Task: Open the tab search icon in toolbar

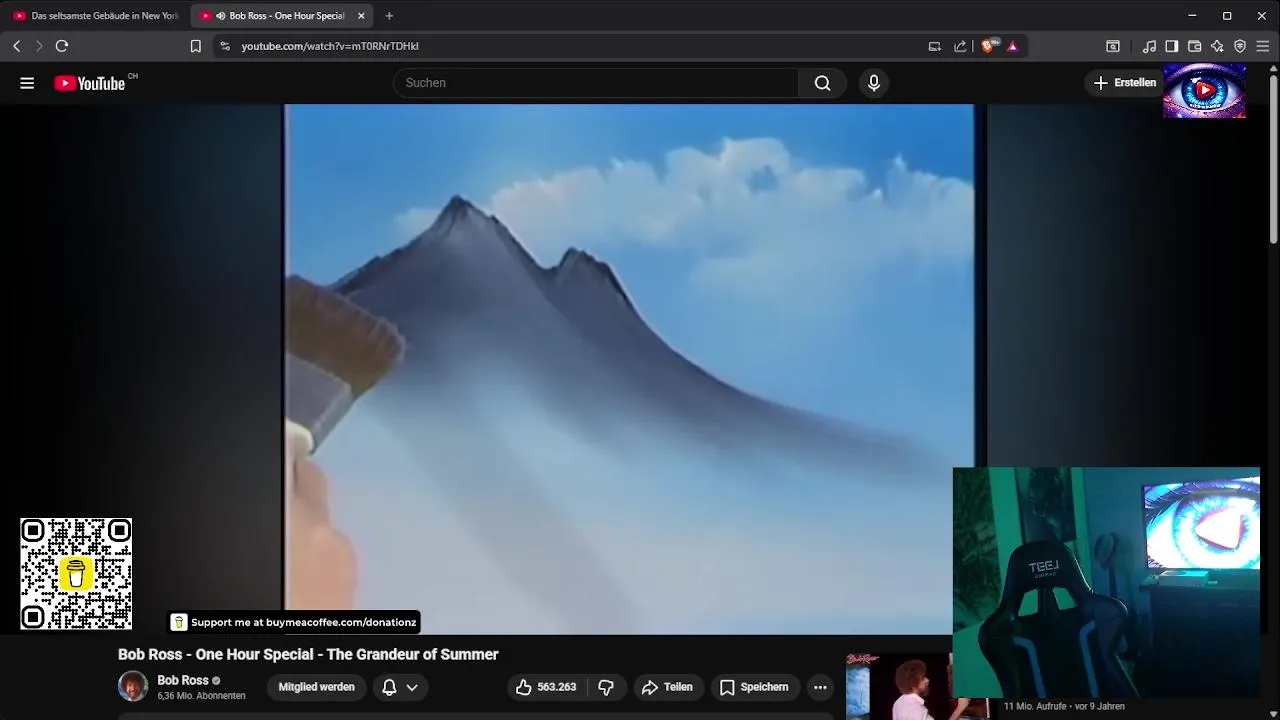Action: pyautogui.click(x=1113, y=46)
